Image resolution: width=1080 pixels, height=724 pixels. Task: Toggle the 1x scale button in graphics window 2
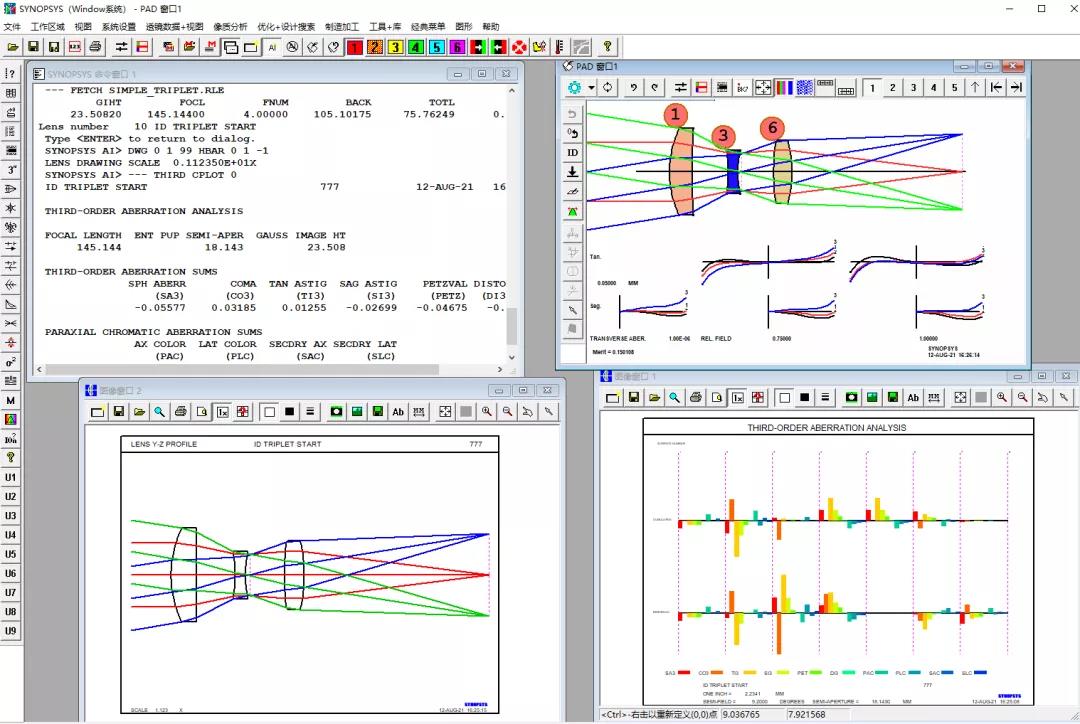coord(222,412)
